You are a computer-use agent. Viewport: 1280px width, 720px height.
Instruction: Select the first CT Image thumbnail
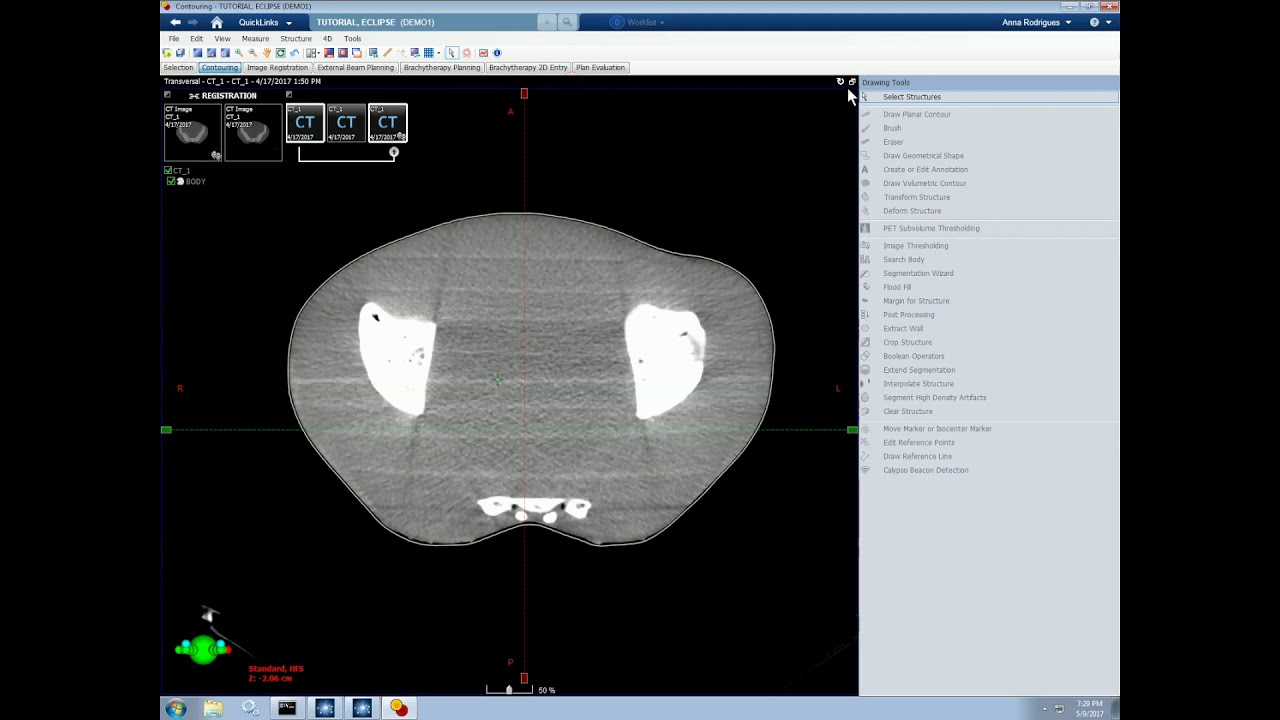pyautogui.click(x=193, y=131)
